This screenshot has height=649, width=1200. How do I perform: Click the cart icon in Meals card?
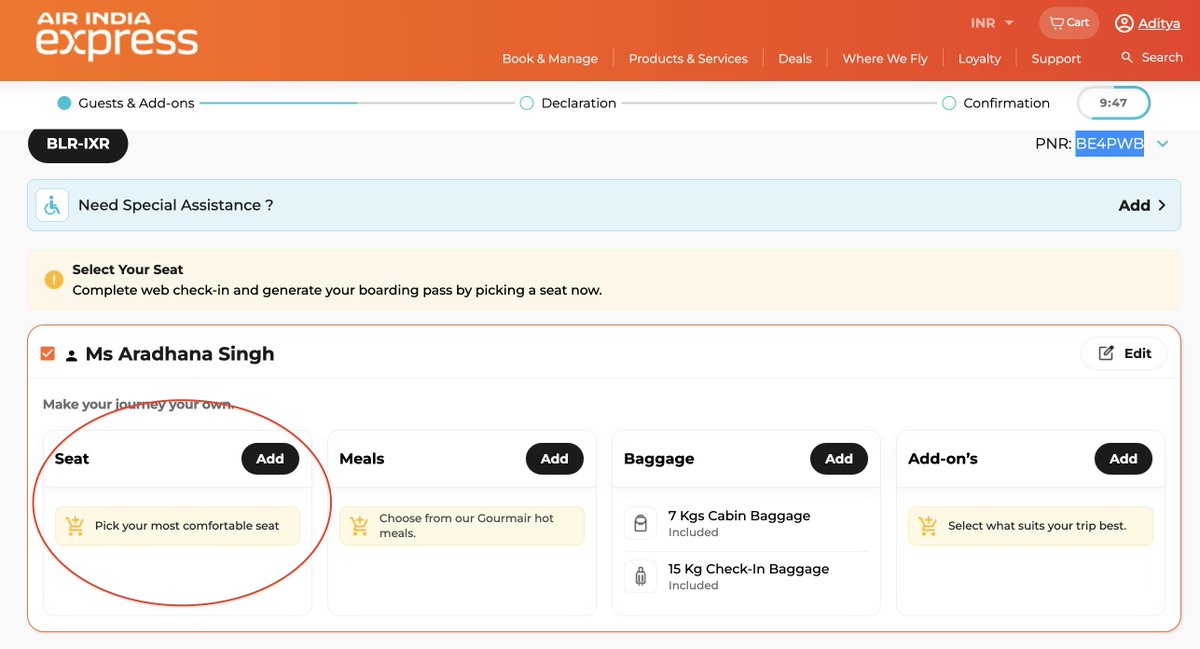[359, 526]
